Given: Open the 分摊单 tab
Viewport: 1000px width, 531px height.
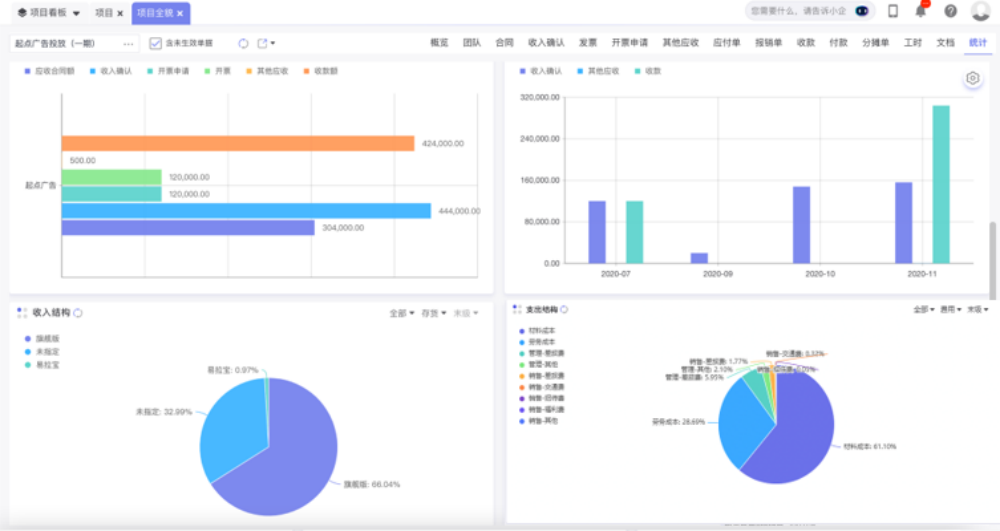Looking at the screenshot, I should [x=876, y=43].
